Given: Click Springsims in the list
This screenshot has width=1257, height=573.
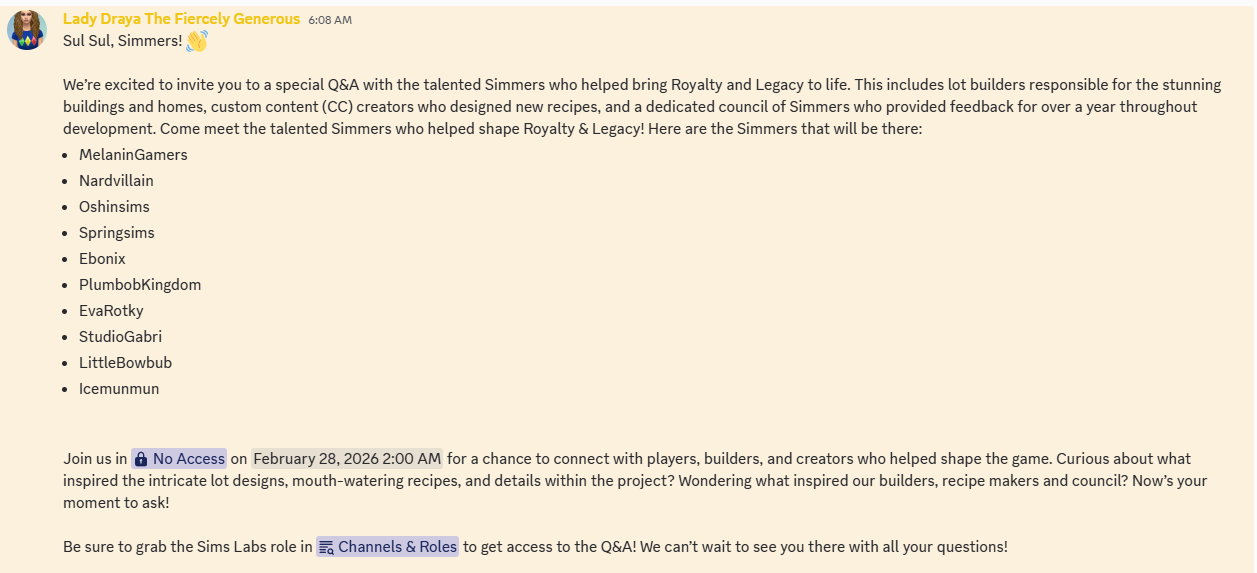Looking at the screenshot, I should tap(117, 233).
